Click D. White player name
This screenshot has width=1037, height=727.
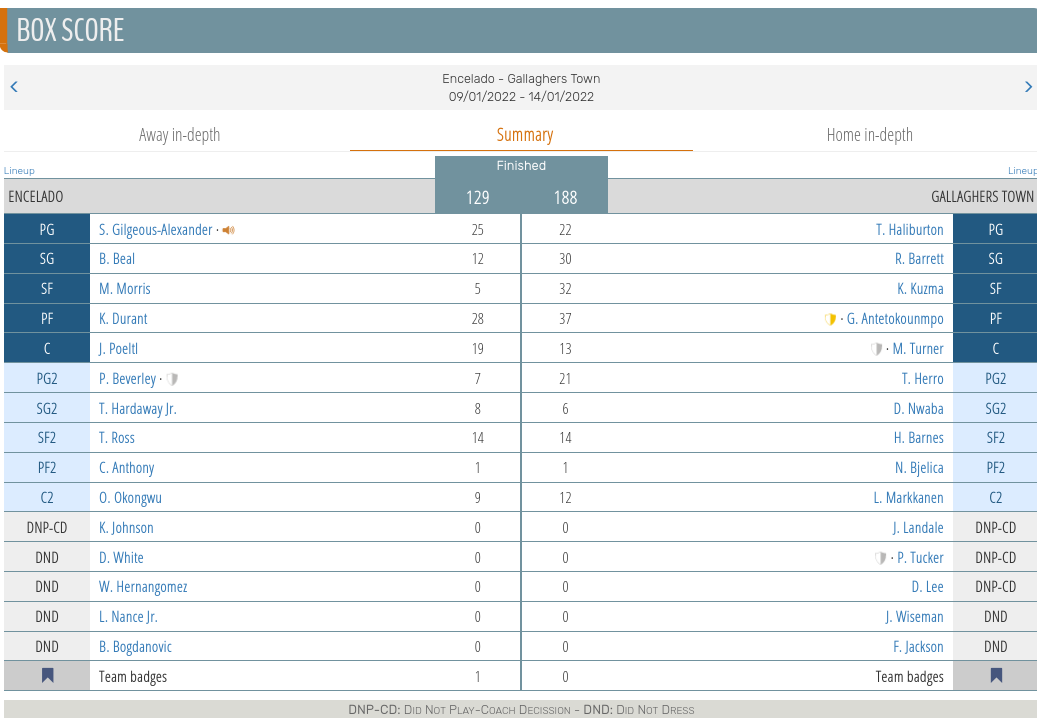point(121,558)
